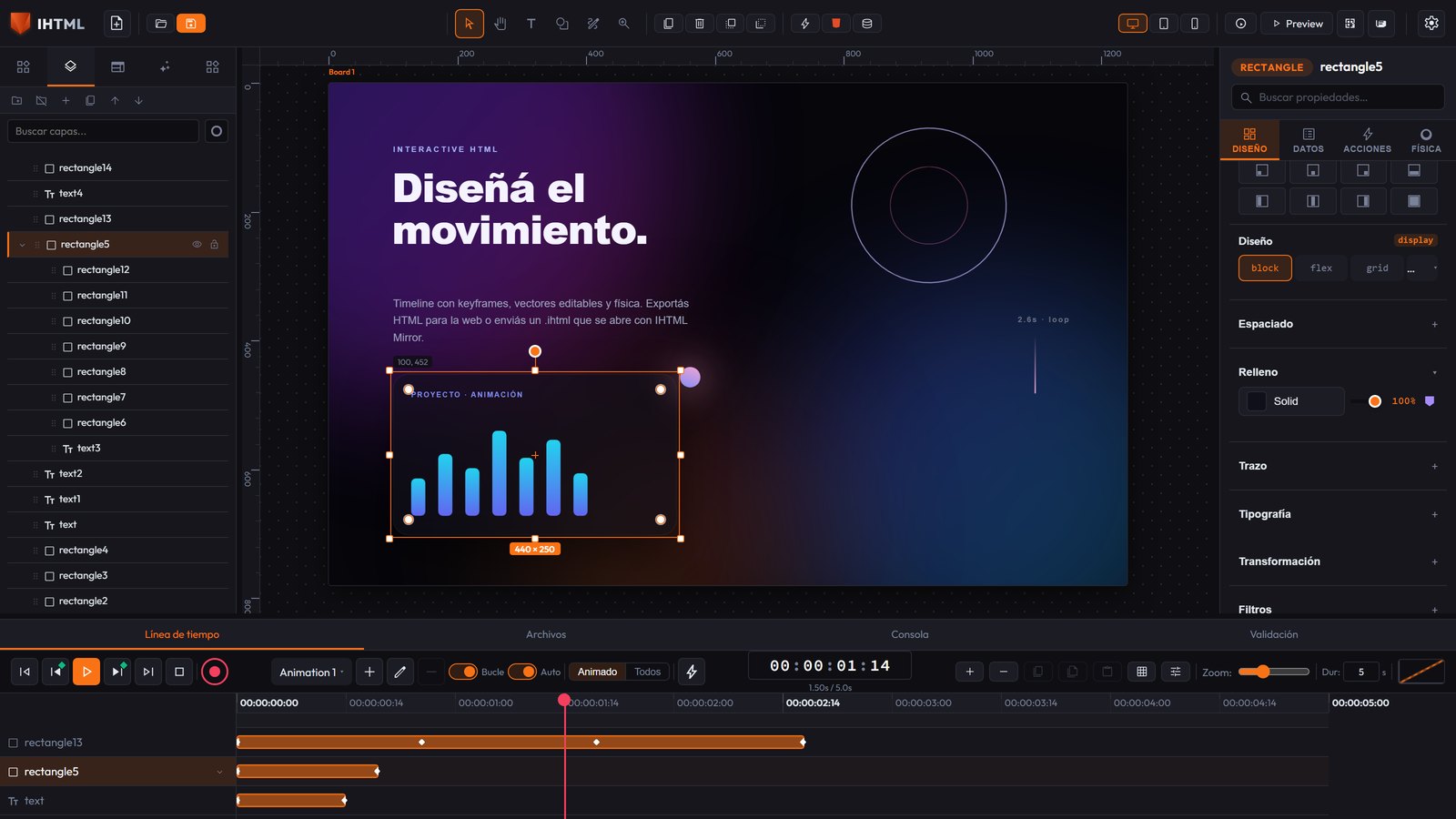Collapse the Relleno section
The height and width of the screenshot is (819, 1456).
pos(1435,372)
